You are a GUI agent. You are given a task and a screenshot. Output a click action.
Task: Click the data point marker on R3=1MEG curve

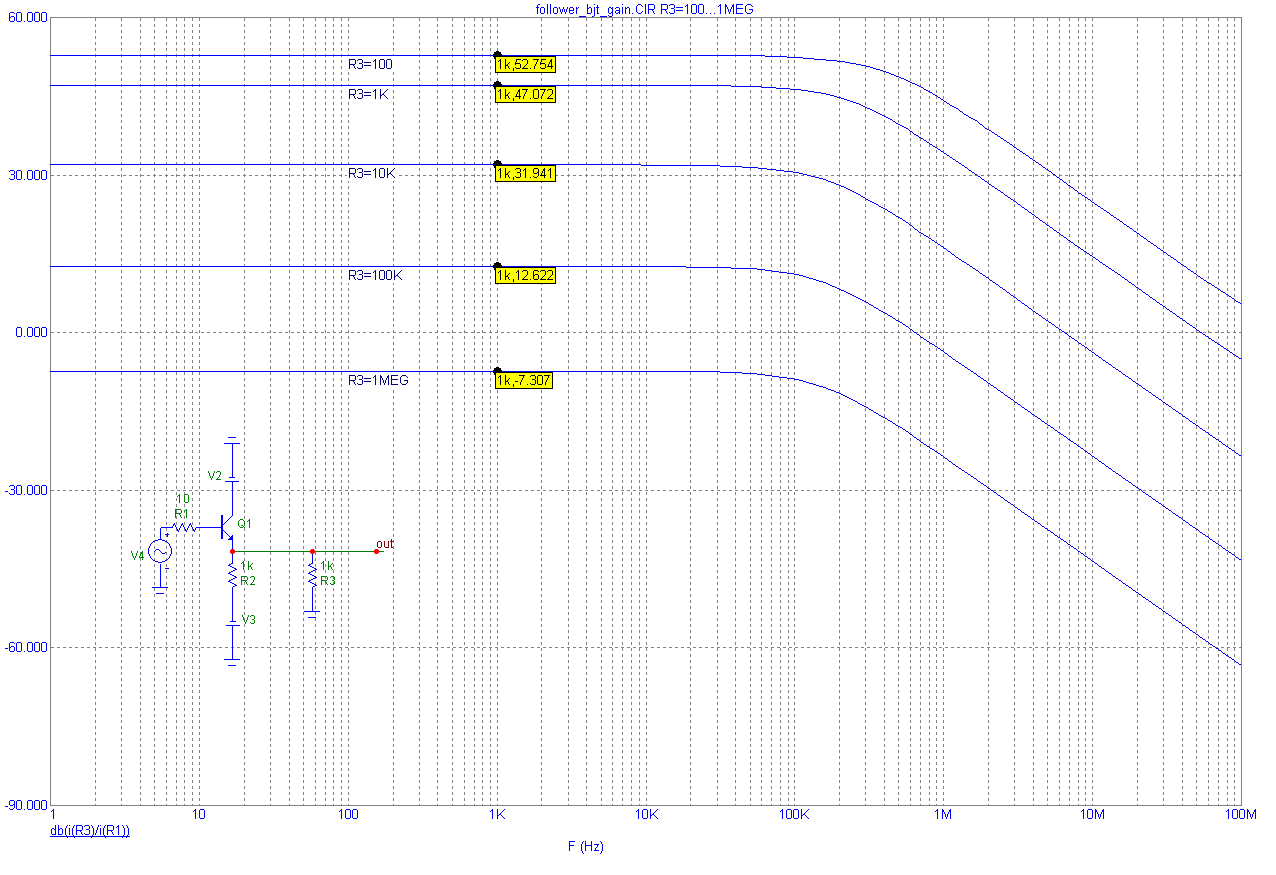click(497, 372)
